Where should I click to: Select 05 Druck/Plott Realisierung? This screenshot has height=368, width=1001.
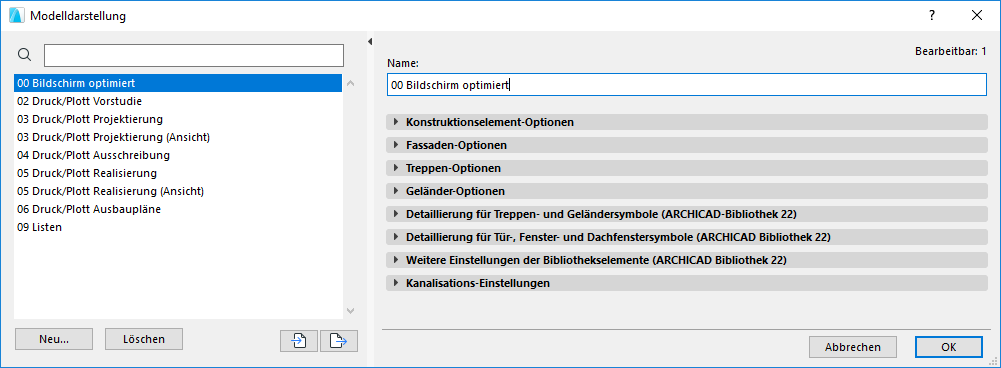click(178, 173)
